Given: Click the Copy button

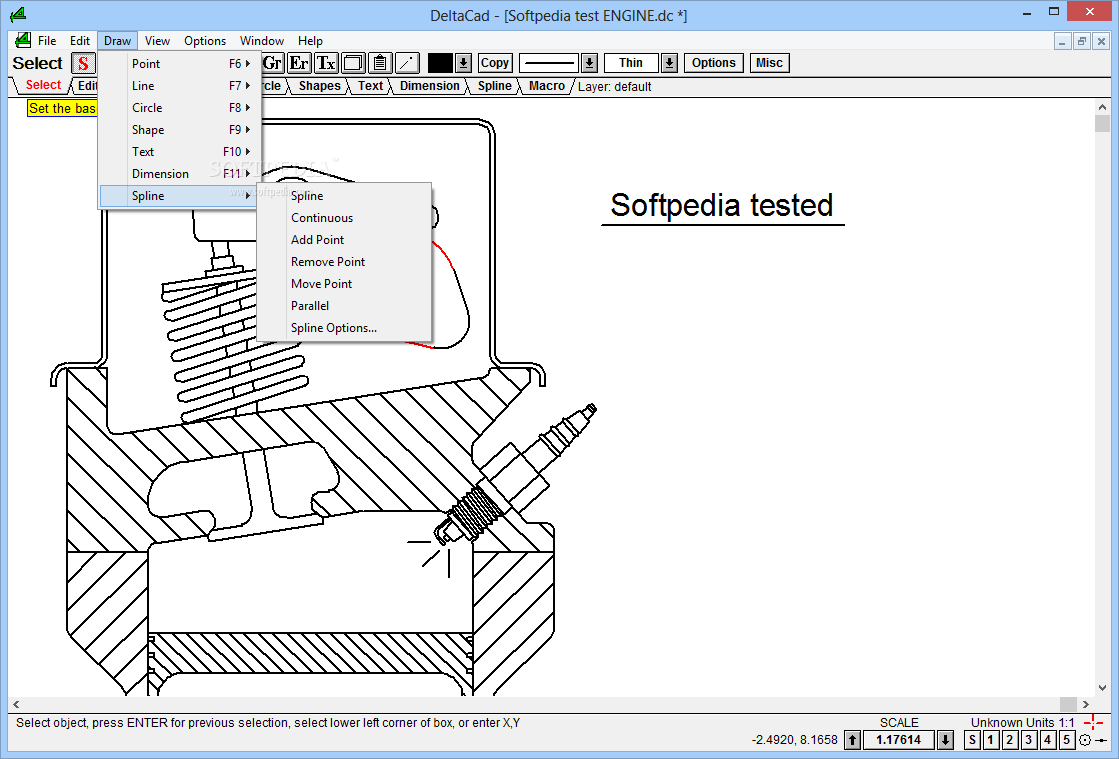Looking at the screenshot, I should [x=495, y=63].
